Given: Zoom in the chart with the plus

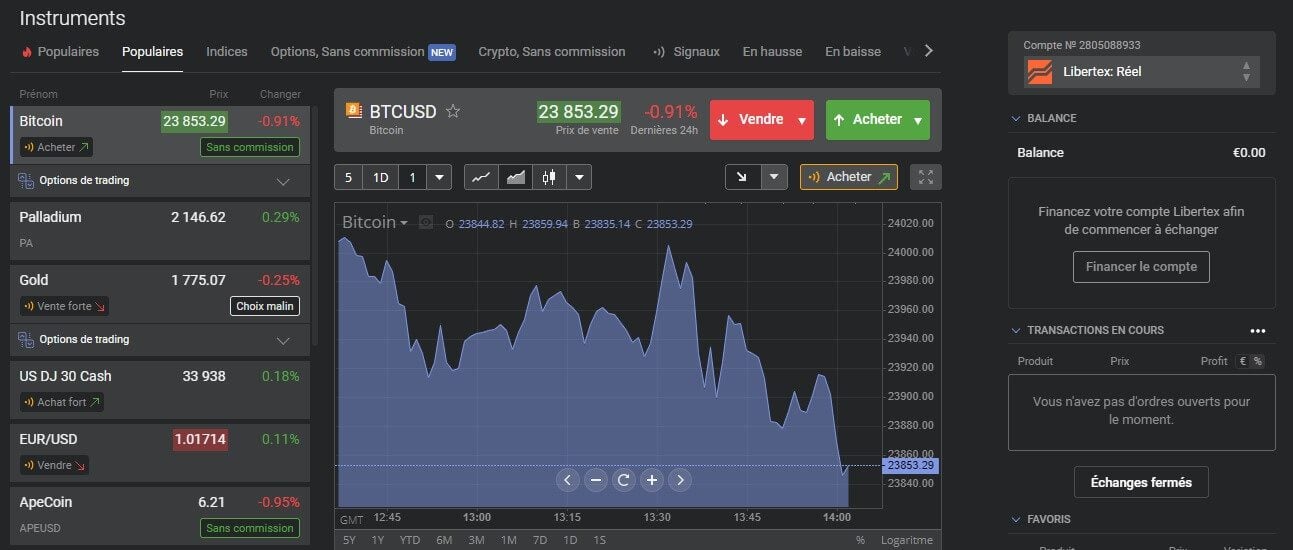Looking at the screenshot, I should 652,480.
